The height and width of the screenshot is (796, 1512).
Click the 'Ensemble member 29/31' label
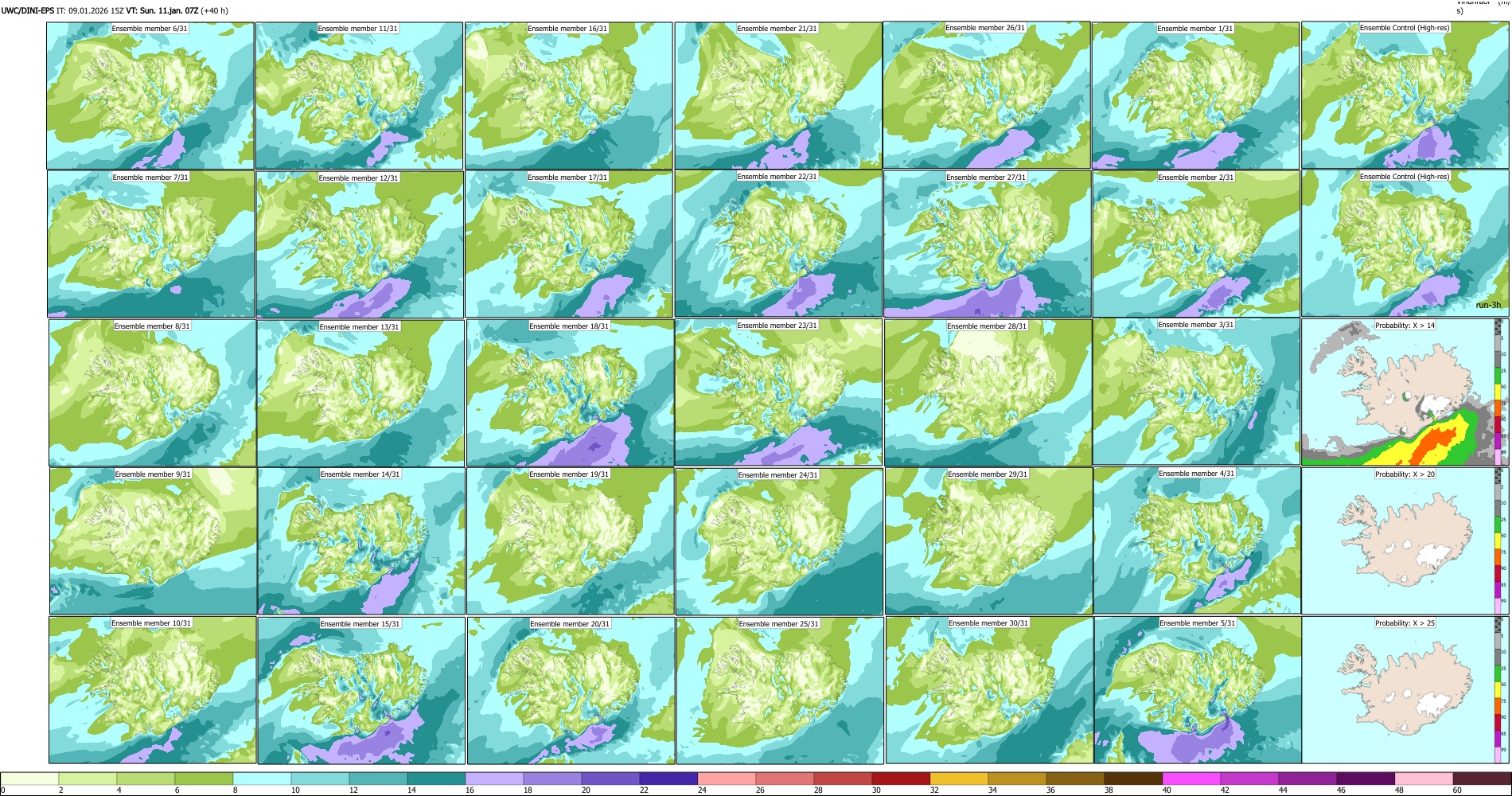(988, 474)
